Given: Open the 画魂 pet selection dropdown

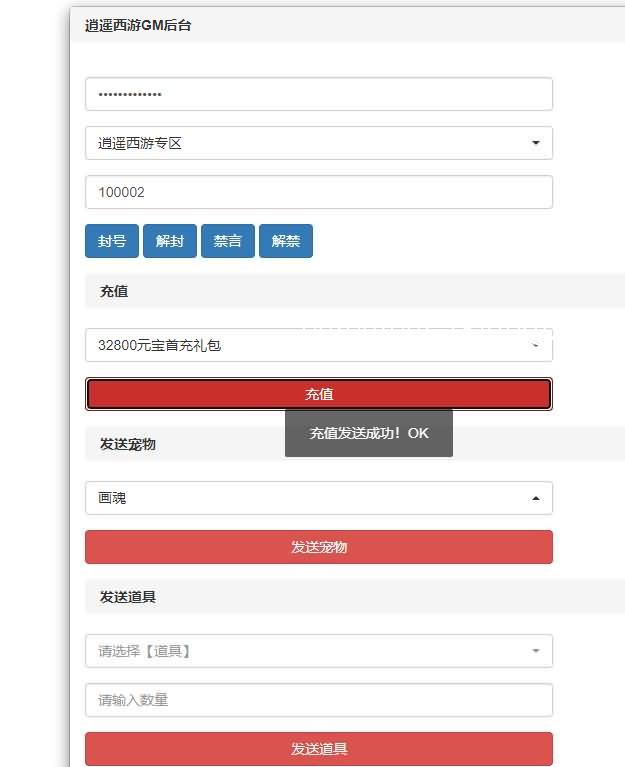Looking at the screenshot, I should pyautogui.click(x=319, y=498).
